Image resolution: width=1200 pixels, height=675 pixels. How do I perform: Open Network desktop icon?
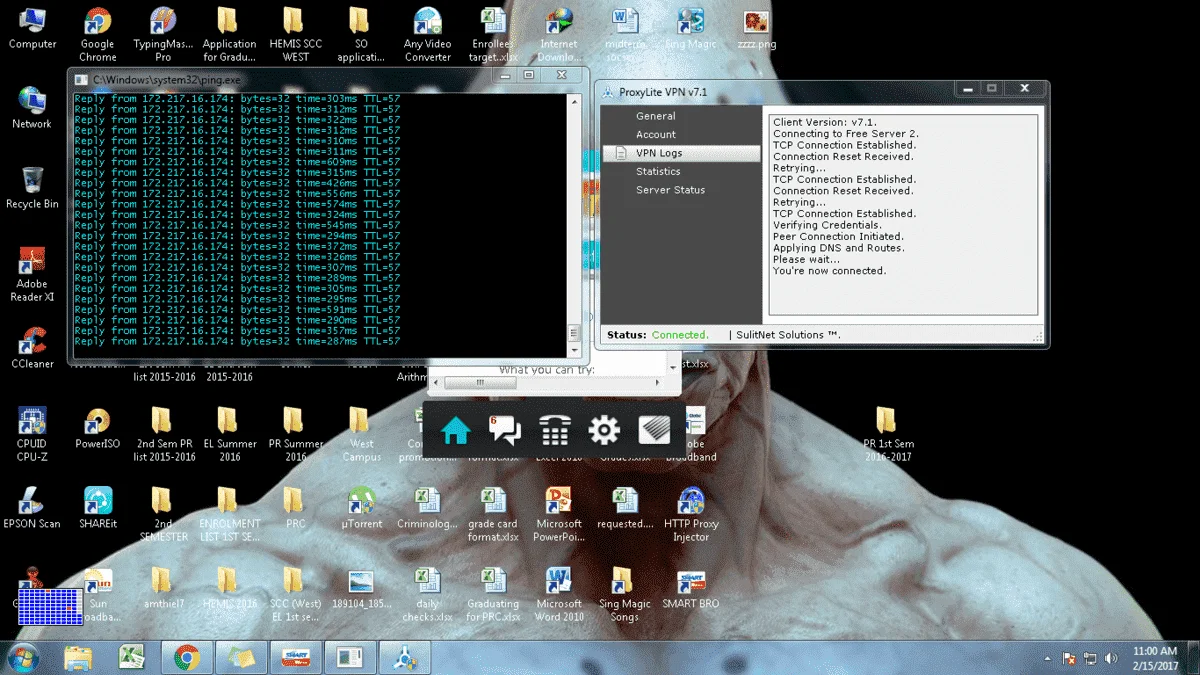32,108
